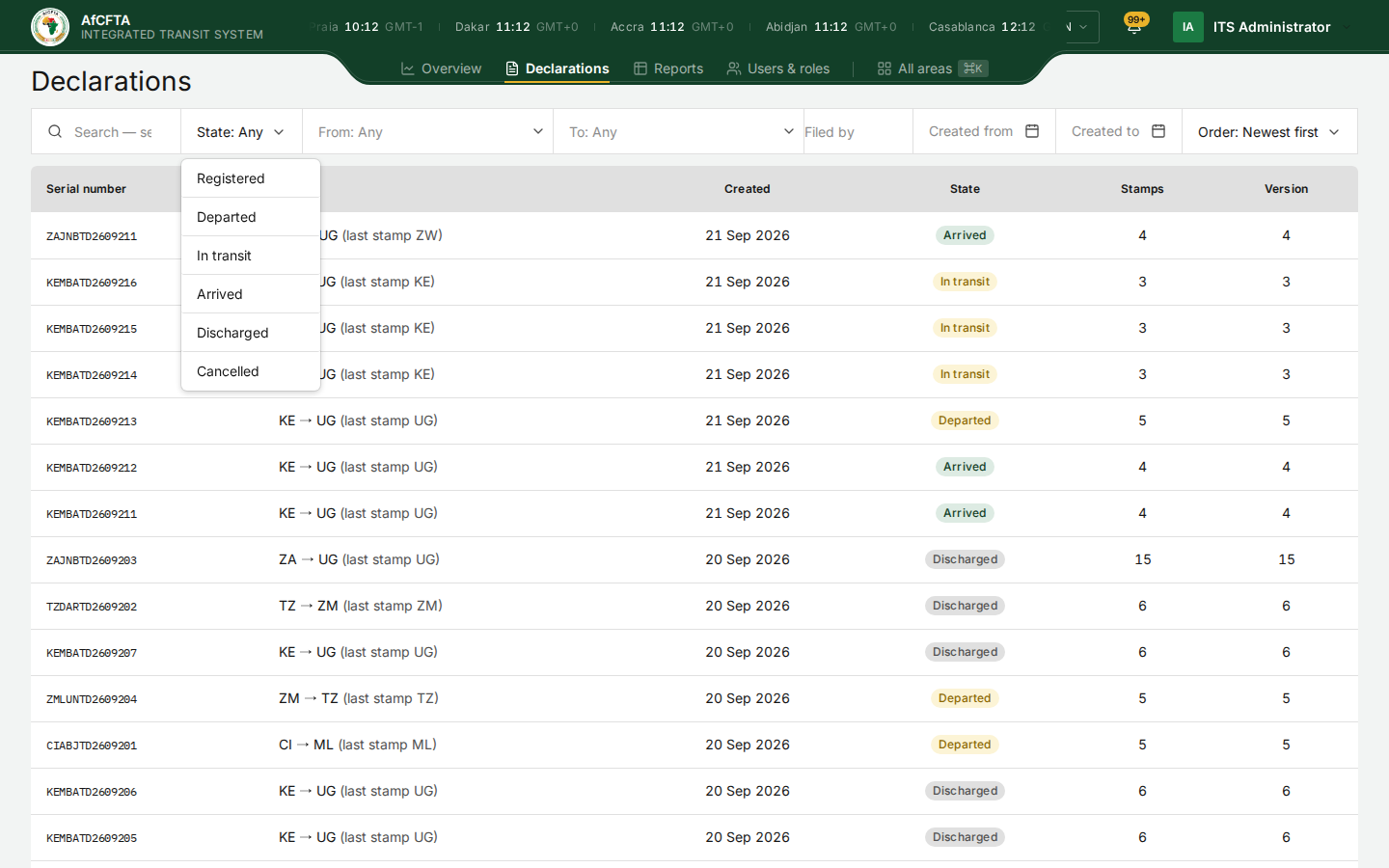
Task: Open Order: Newest first dropdown
Action: pyautogui.click(x=1269, y=132)
